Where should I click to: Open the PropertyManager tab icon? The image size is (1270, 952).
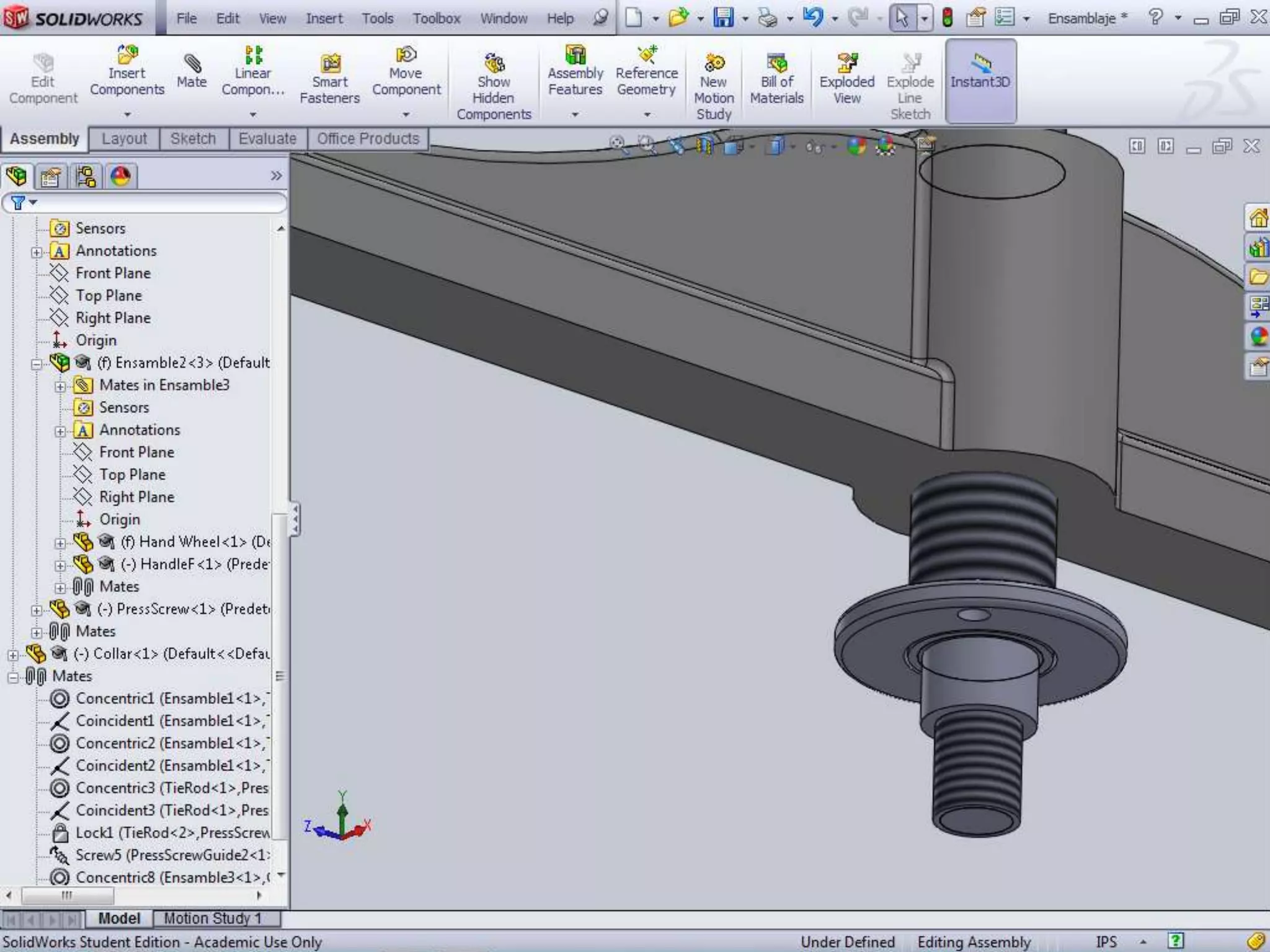pos(51,177)
